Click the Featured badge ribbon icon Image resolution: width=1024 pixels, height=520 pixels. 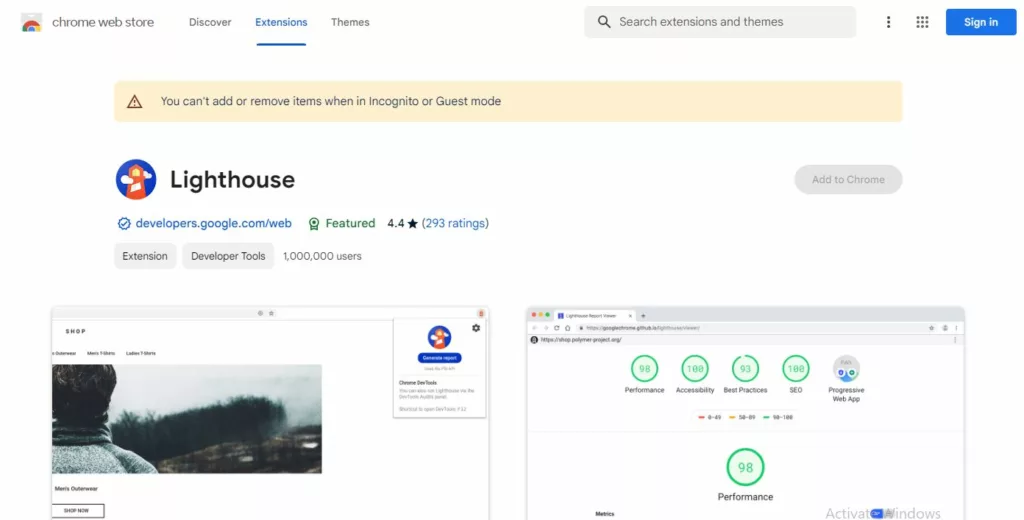point(314,223)
